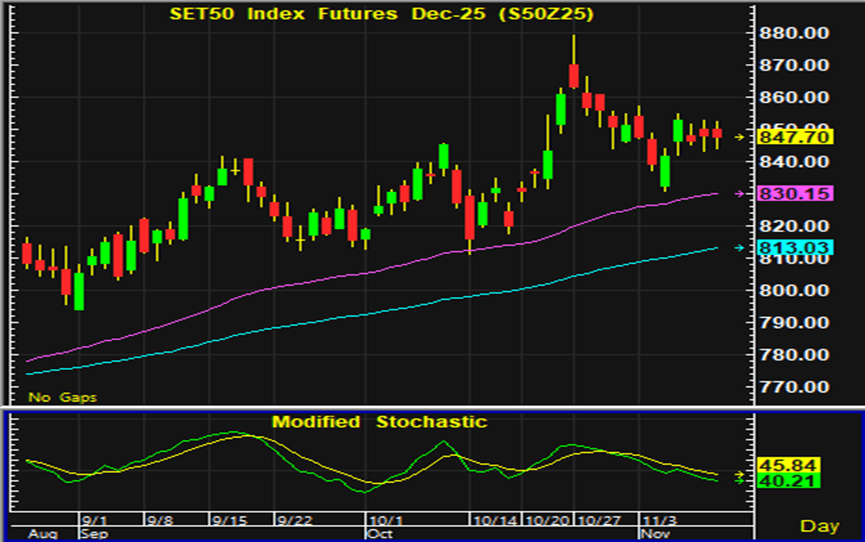The height and width of the screenshot is (542, 865).
Task: Select the yellow 847.70 last price tag
Action: click(795, 137)
